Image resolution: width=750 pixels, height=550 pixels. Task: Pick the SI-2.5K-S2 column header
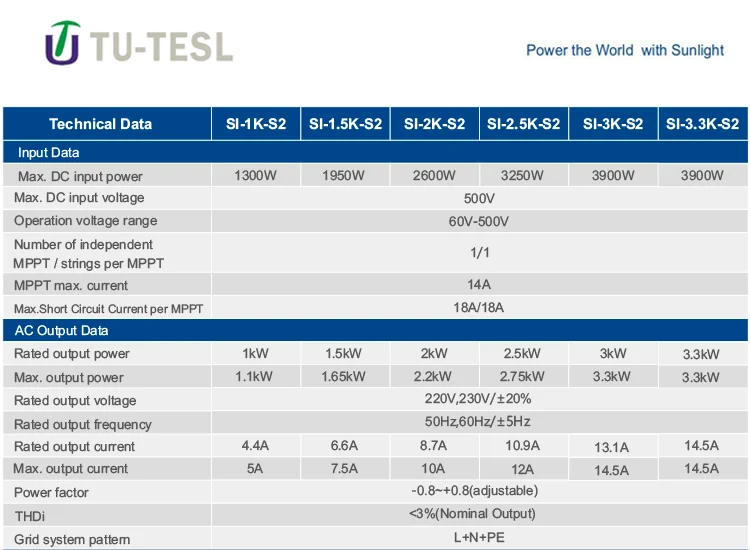(524, 124)
